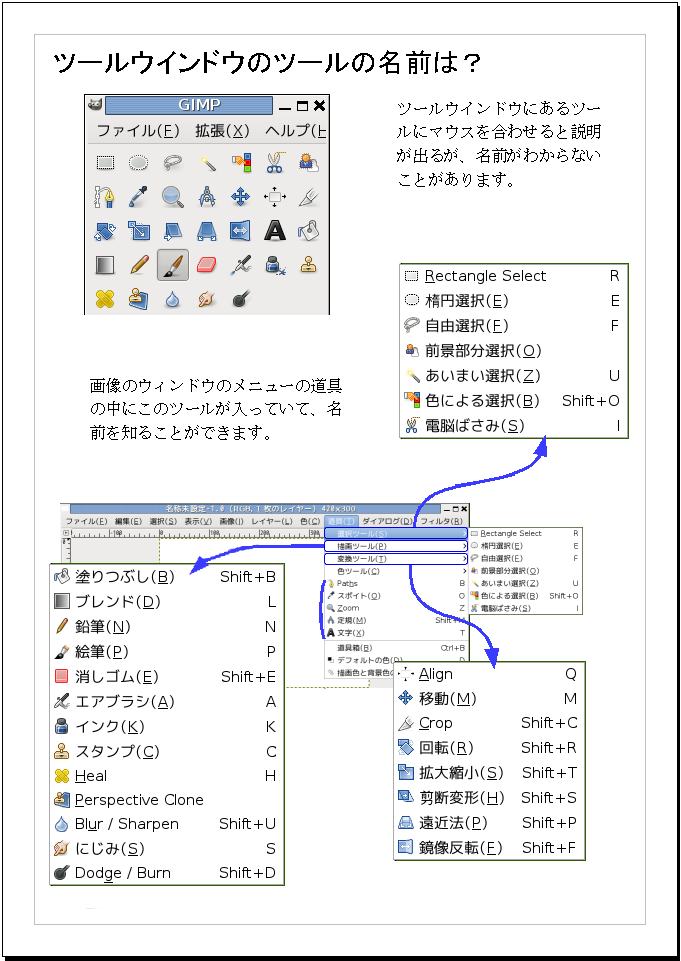681x961 pixels.
Task: Pick the Color Picker eyedropper in the toolbox
Action: click(139, 197)
